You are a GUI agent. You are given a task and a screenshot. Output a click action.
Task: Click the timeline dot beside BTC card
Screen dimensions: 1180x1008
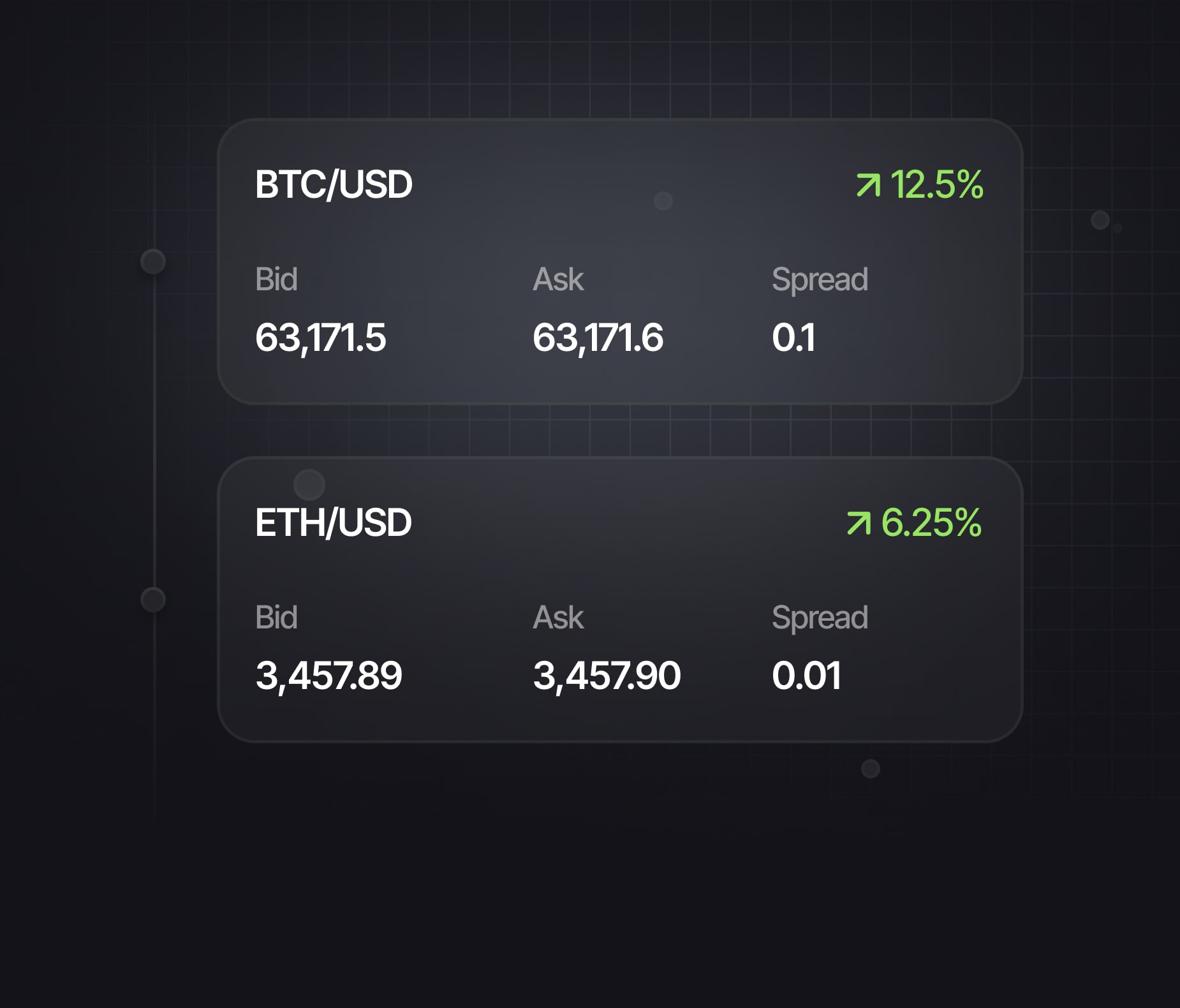click(x=153, y=262)
